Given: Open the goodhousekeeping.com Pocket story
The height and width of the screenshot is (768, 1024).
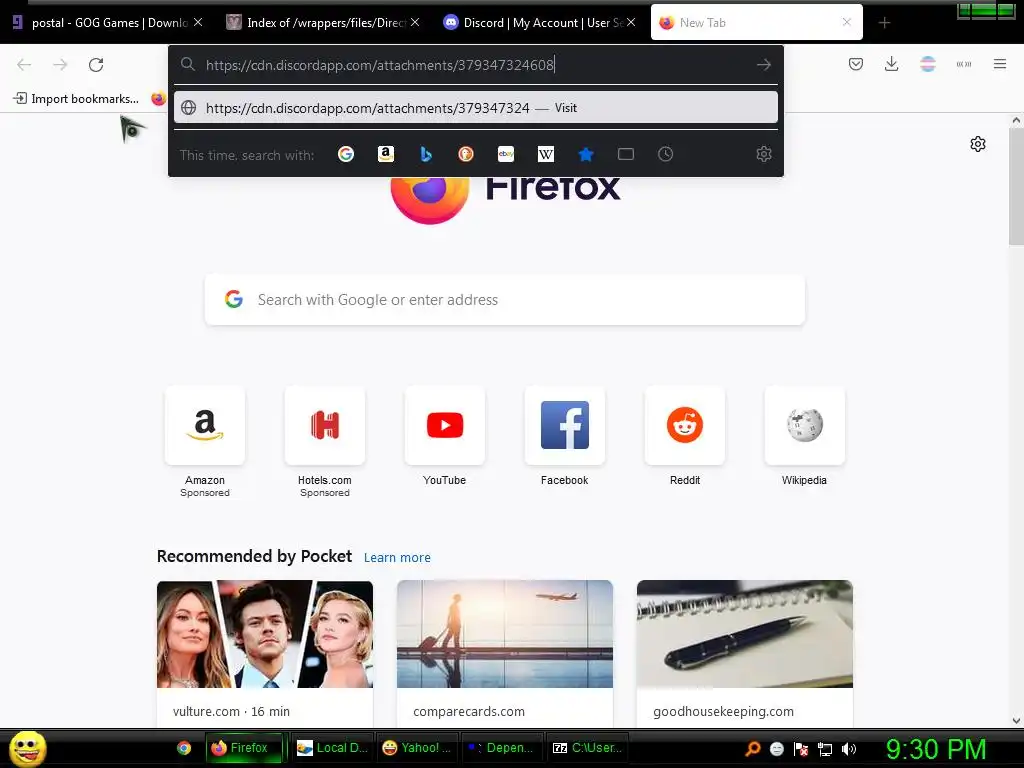Looking at the screenshot, I should click(x=744, y=653).
